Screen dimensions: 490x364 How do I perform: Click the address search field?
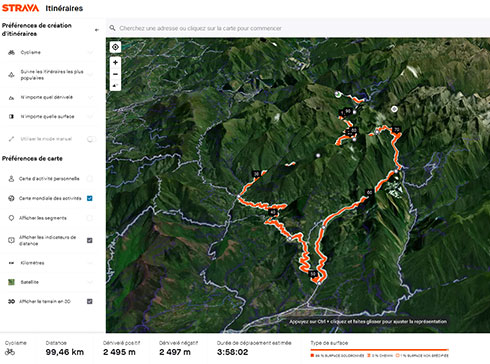pos(298,28)
